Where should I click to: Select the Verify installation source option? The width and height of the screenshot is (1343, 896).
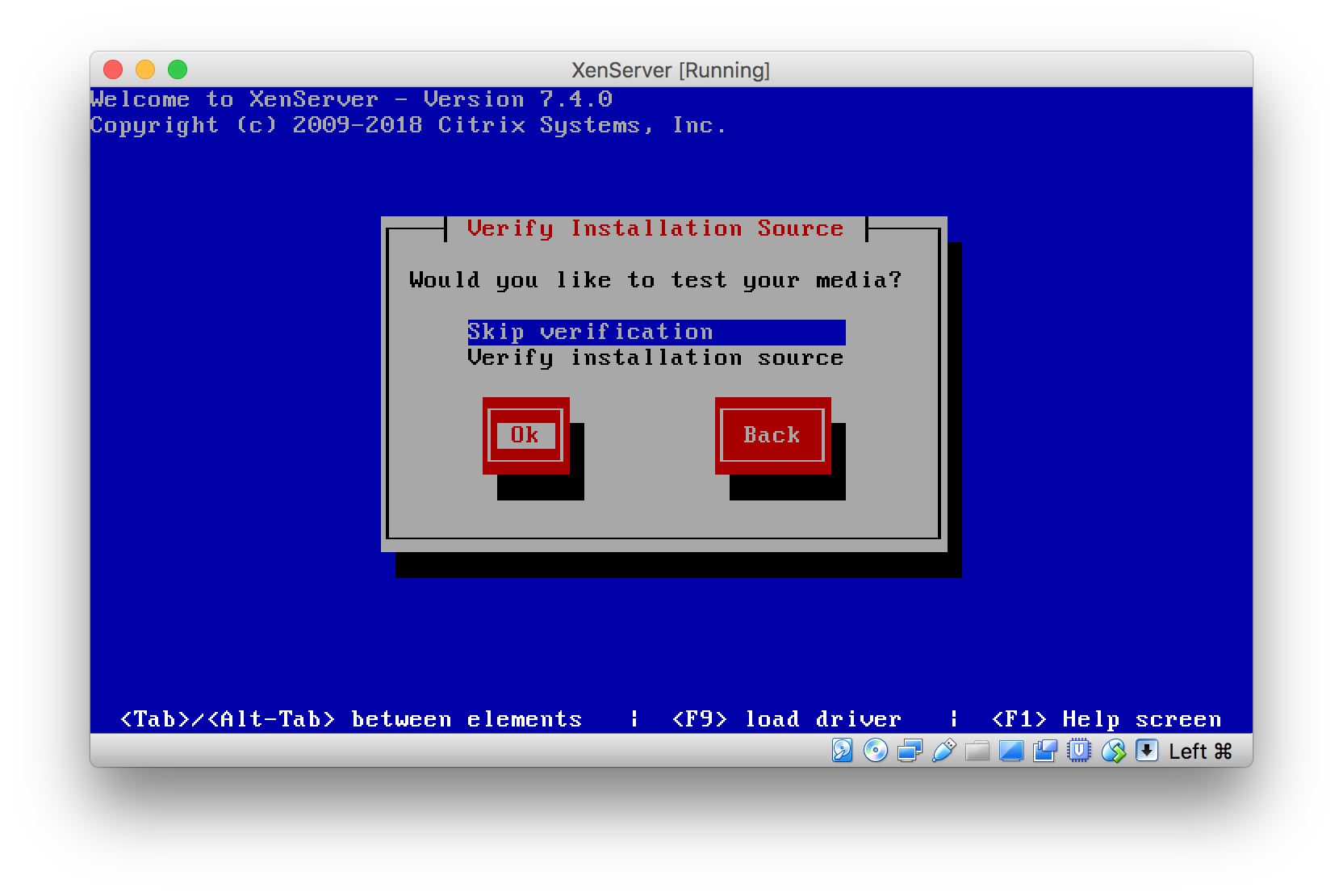[655, 358]
